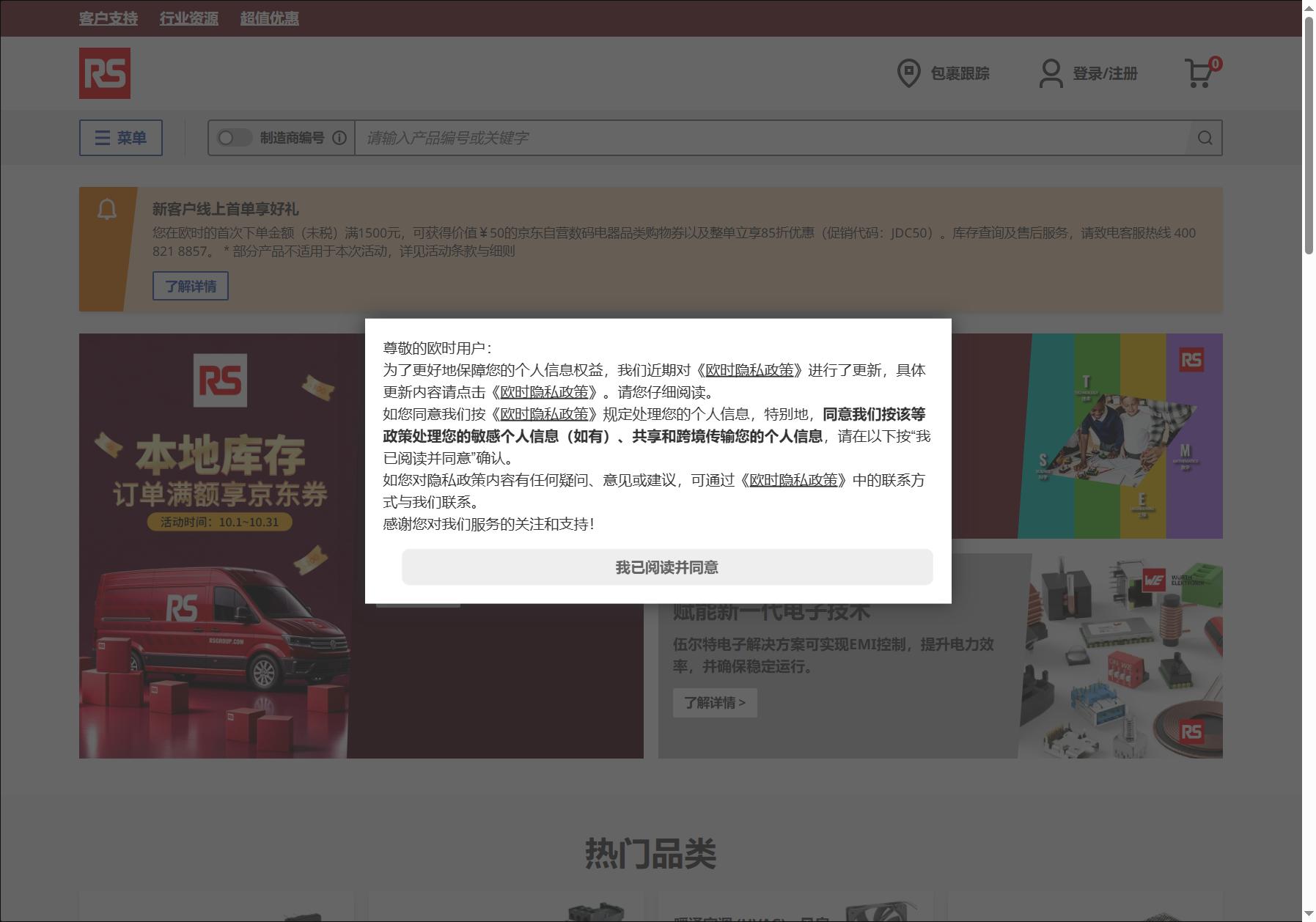Screen dimensions: 1316x922
Task: Click 包裹跟踪 link
Action: pyautogui.click(x=960, y=73)
